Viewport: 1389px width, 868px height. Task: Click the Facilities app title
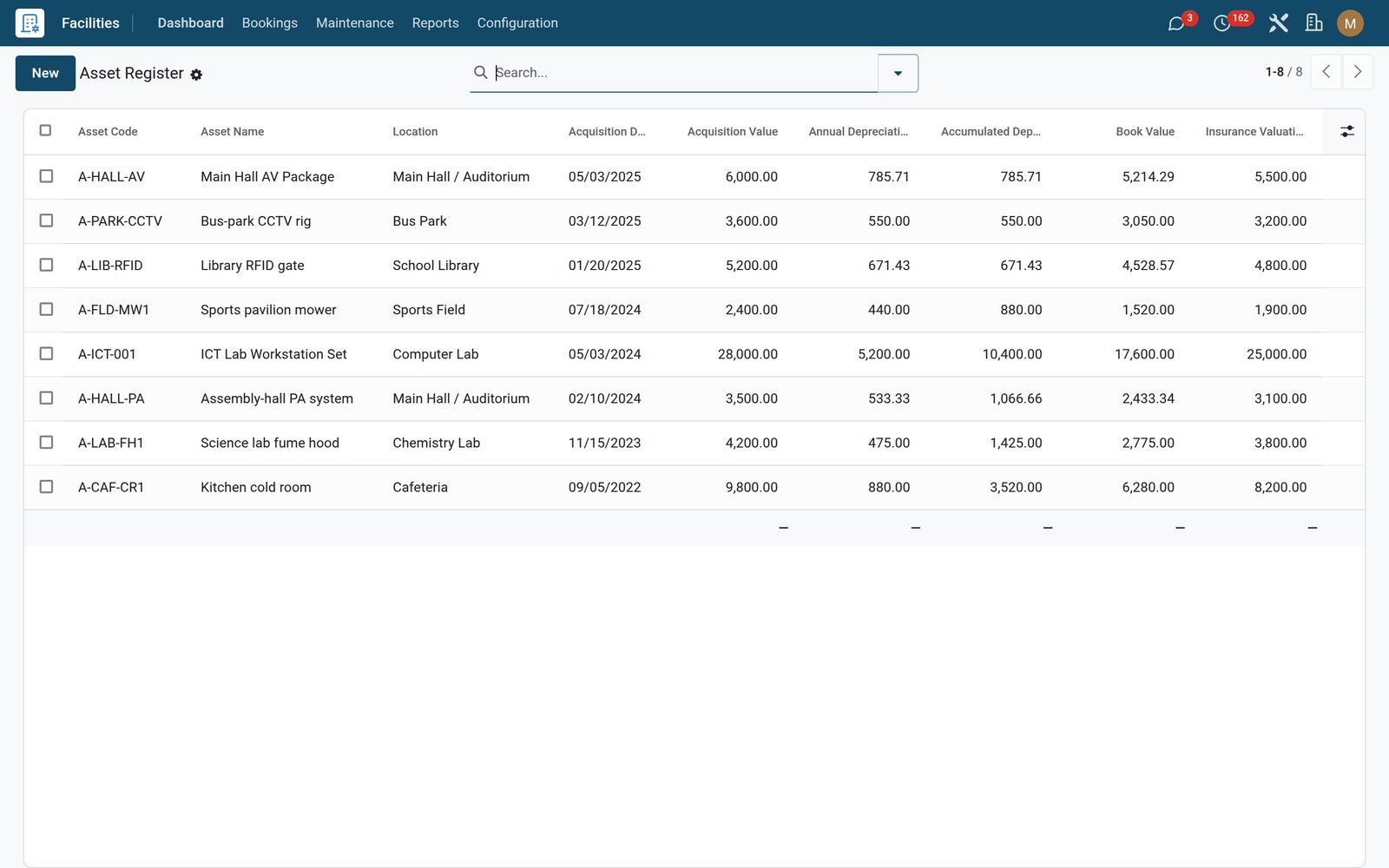90,23
